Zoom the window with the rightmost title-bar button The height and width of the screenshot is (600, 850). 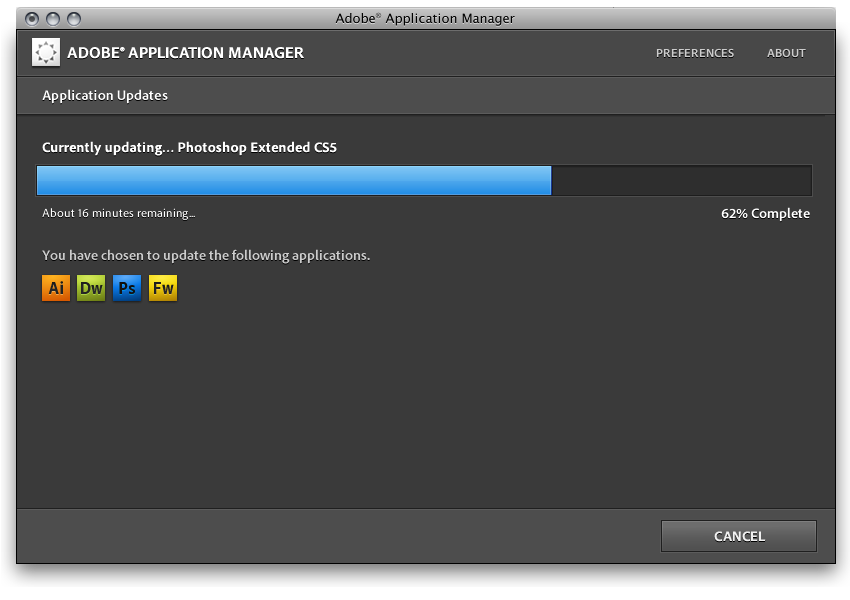(x=74, y=19)
